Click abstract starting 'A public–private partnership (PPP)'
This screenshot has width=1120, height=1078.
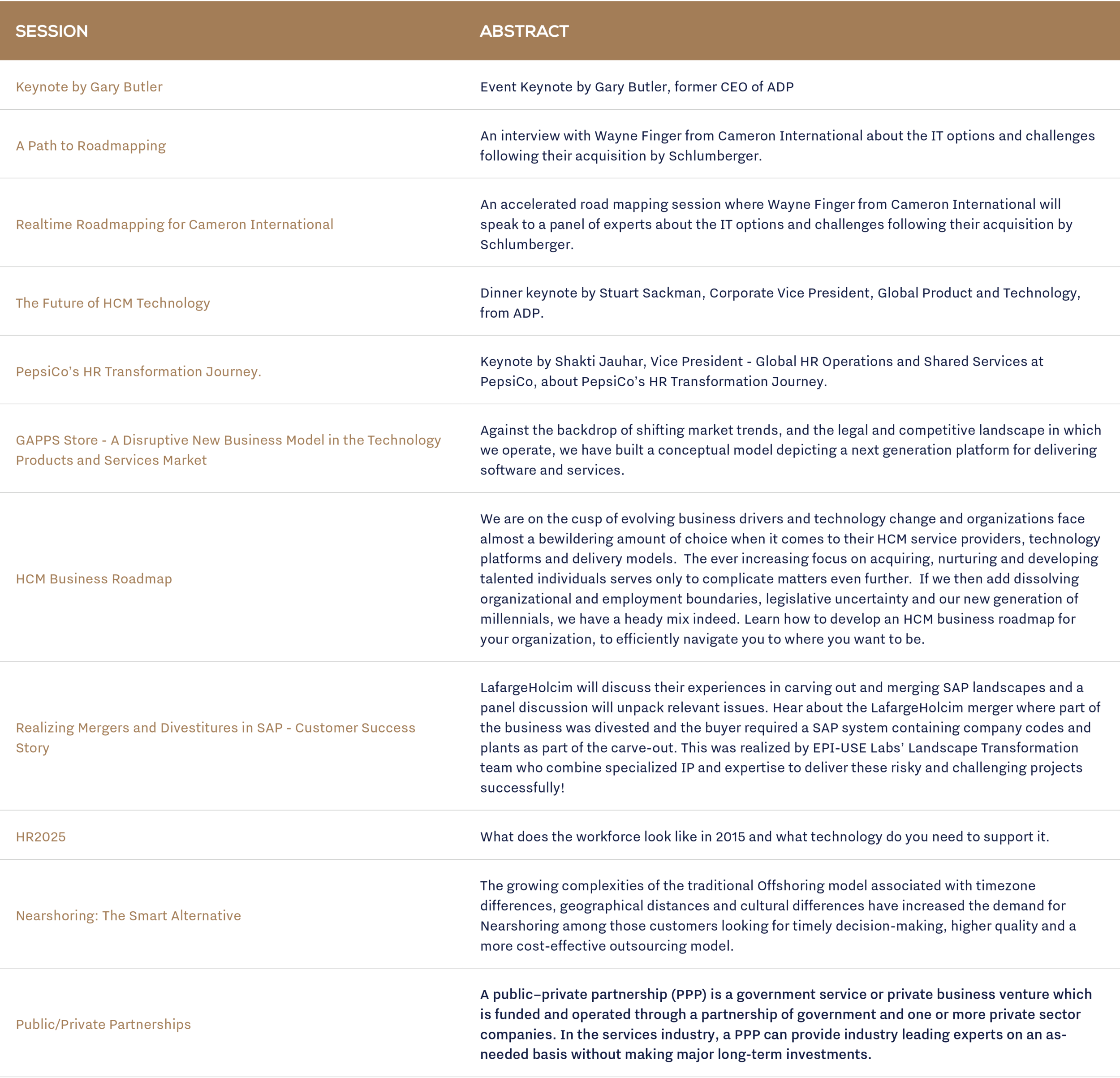(x=786, y=1024)
